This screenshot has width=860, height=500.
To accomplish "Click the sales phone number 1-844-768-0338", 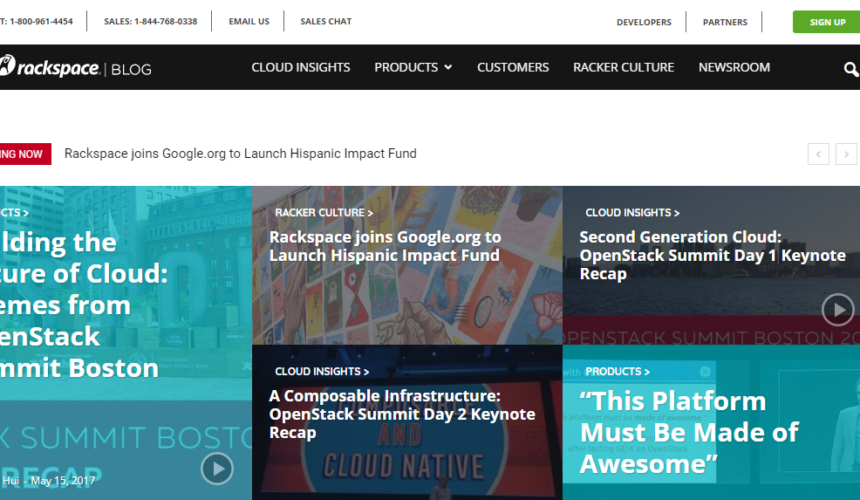I will (150, 21).
